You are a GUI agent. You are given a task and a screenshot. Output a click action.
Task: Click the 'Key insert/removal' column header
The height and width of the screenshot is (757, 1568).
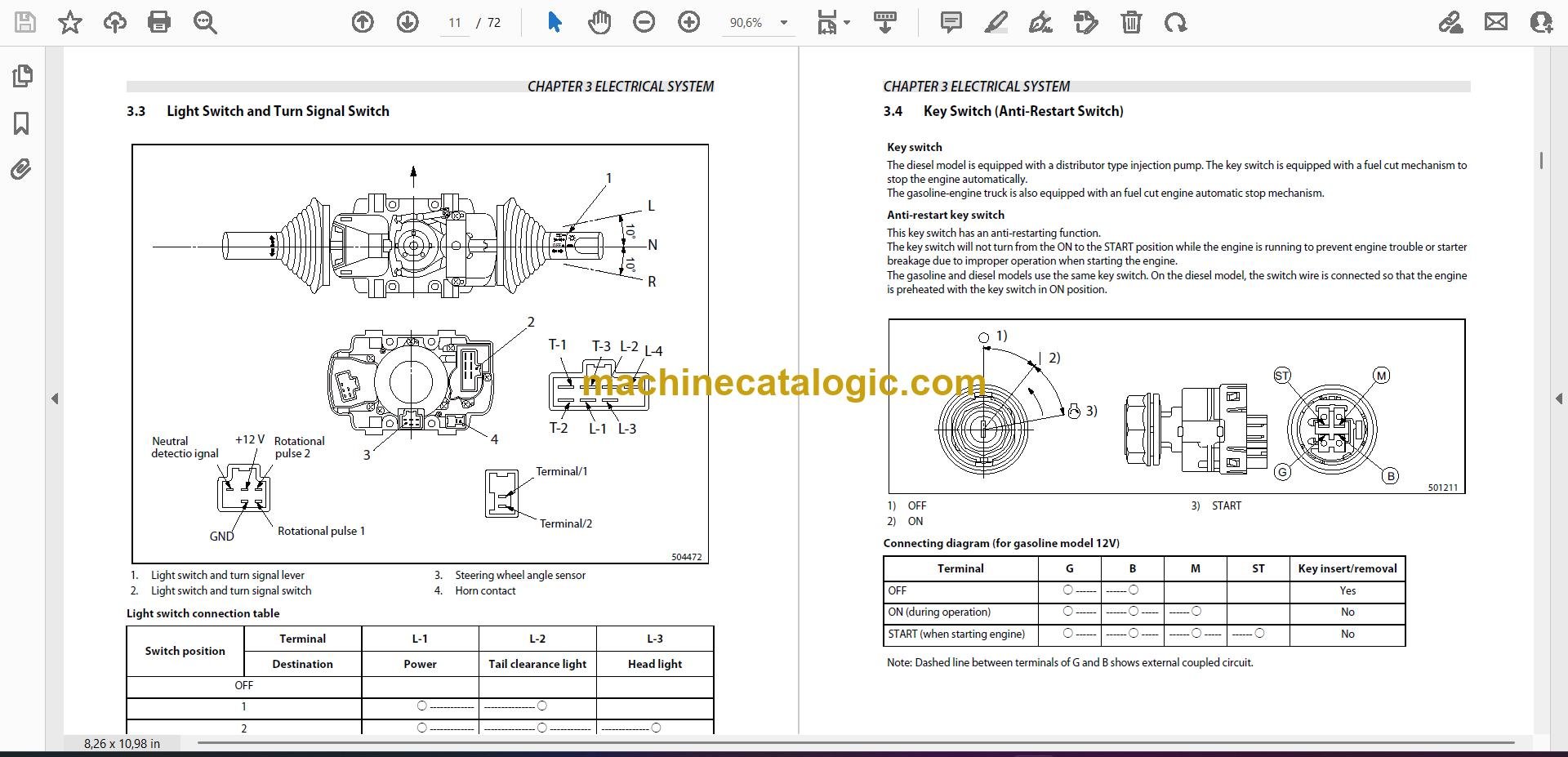click(1347, 568)
